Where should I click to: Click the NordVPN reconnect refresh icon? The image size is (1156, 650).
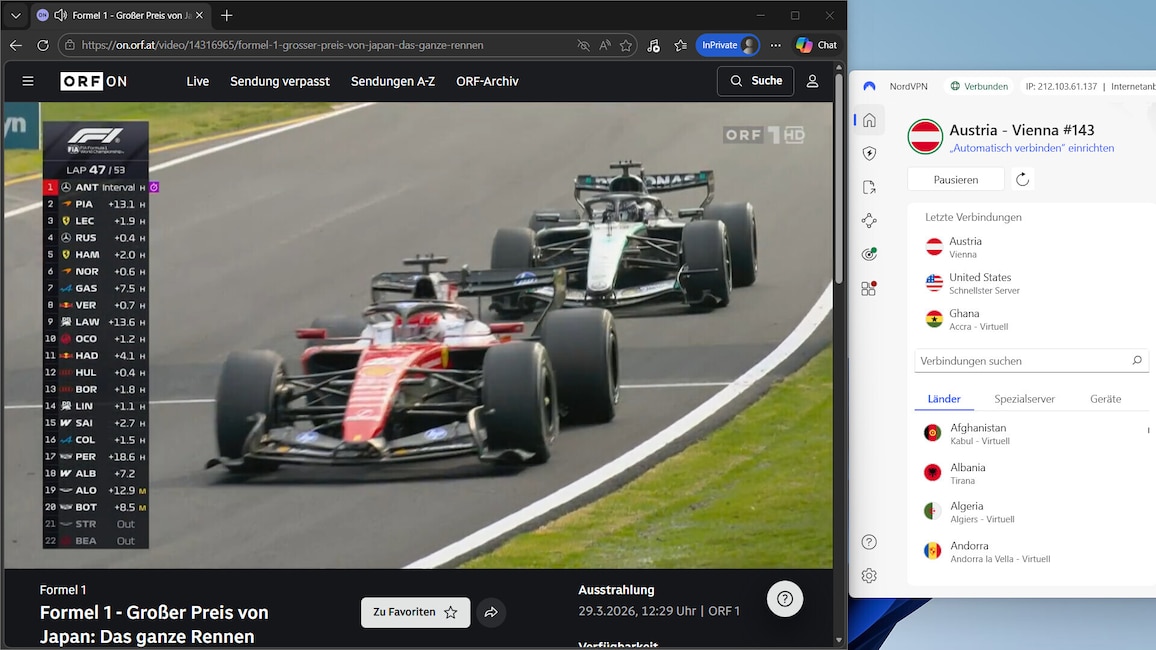[1023, 180]
